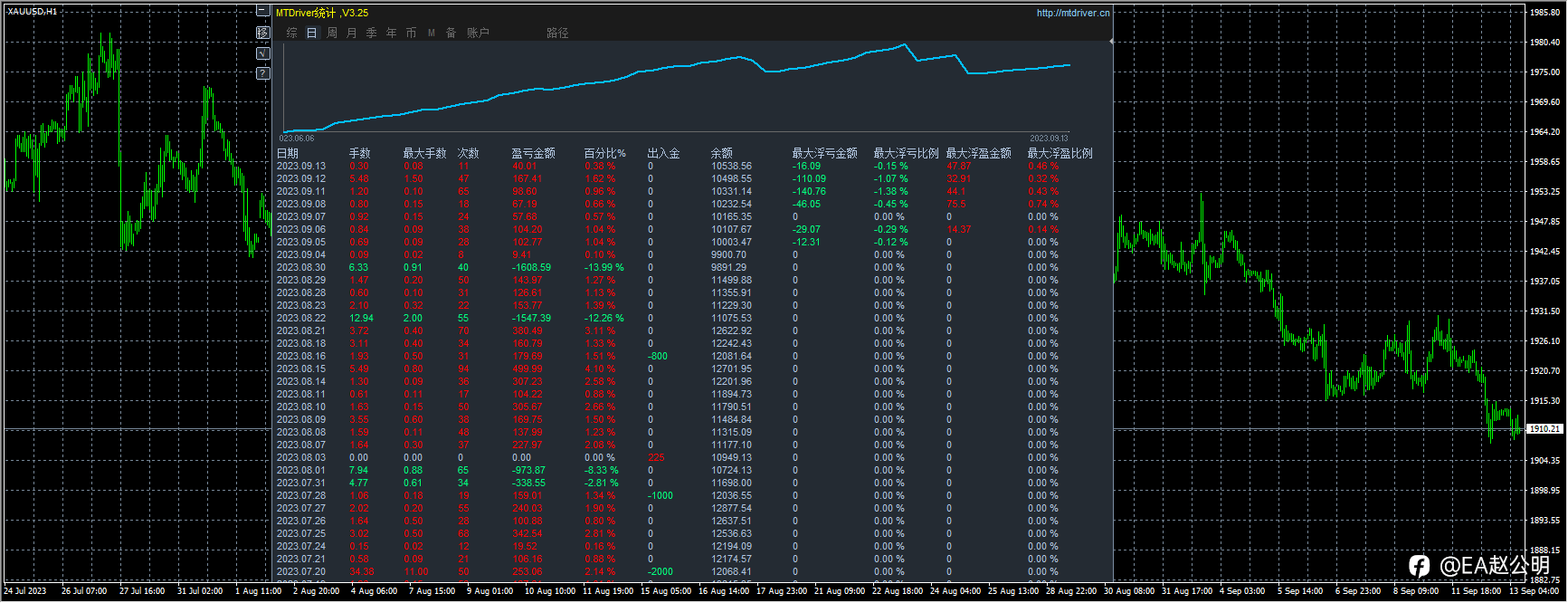1568x603 pixels.
Task: Open the 币 currency tab
Action: coord(412,33)
